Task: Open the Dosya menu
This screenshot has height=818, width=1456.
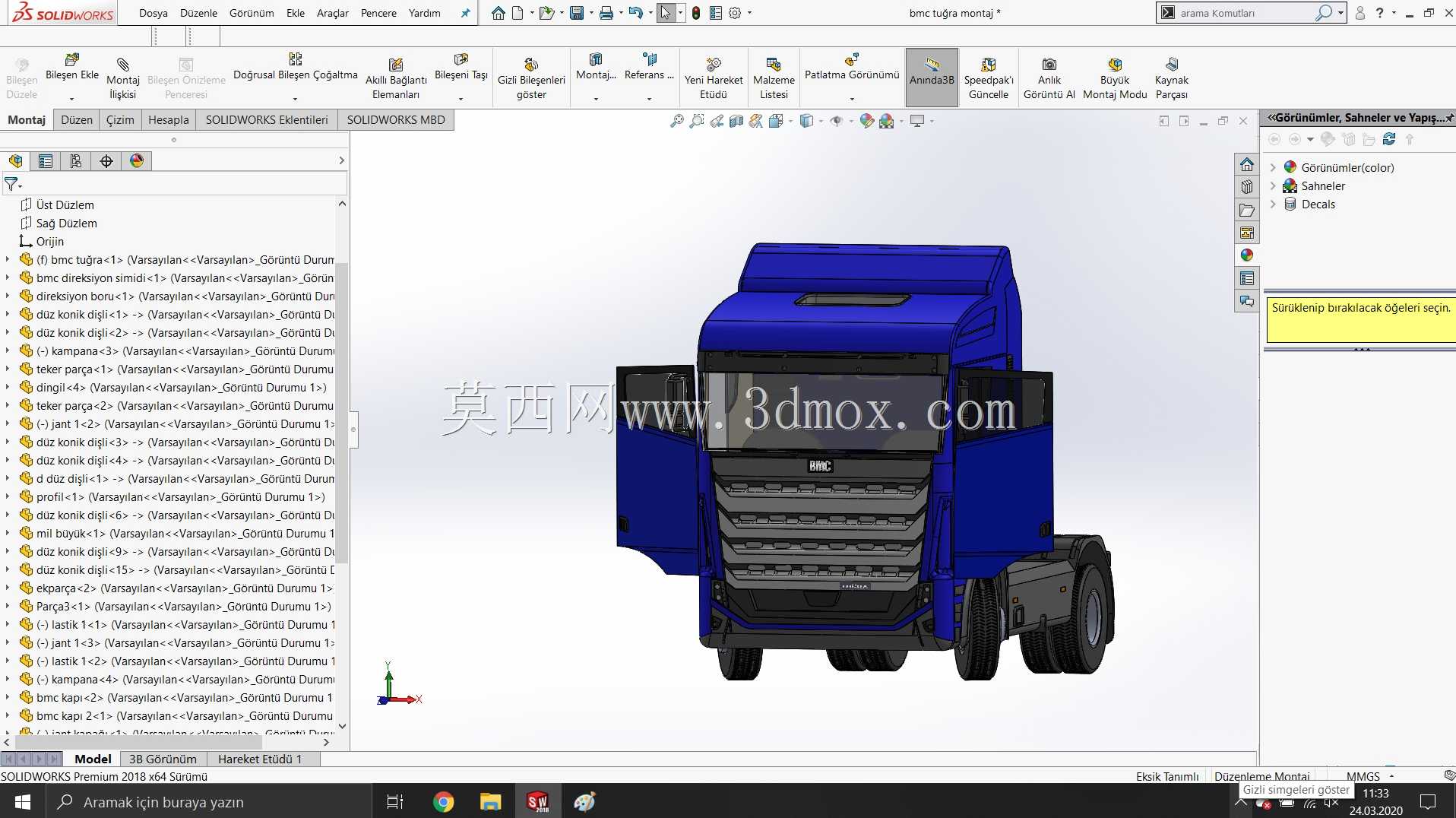Action: [154, 13]
